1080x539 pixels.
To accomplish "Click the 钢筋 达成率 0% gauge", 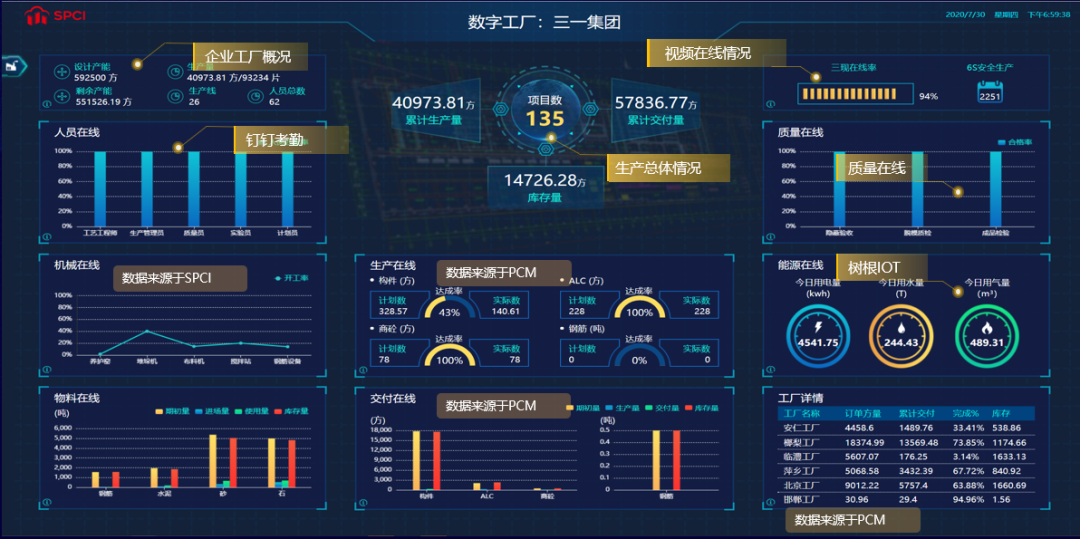I will 638,354.
